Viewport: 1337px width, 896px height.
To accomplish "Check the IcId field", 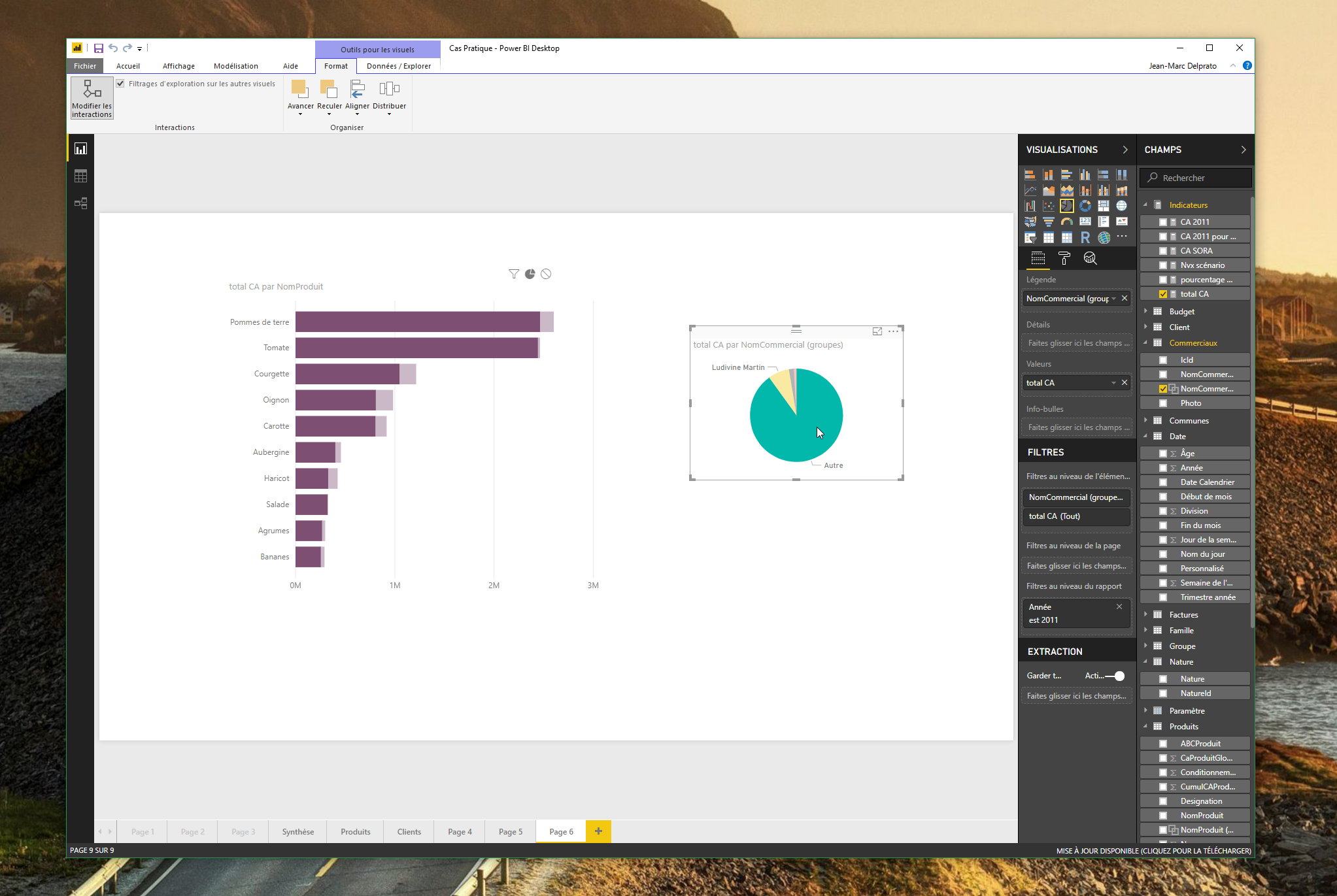I will pos(1163,360).
